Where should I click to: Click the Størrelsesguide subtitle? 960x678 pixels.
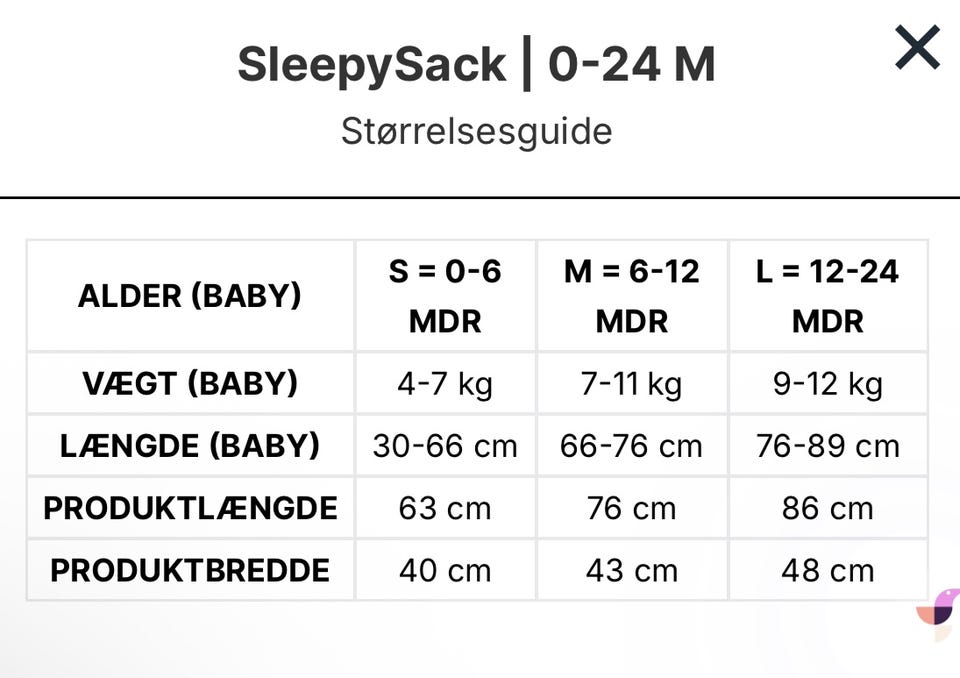point(476,131)
